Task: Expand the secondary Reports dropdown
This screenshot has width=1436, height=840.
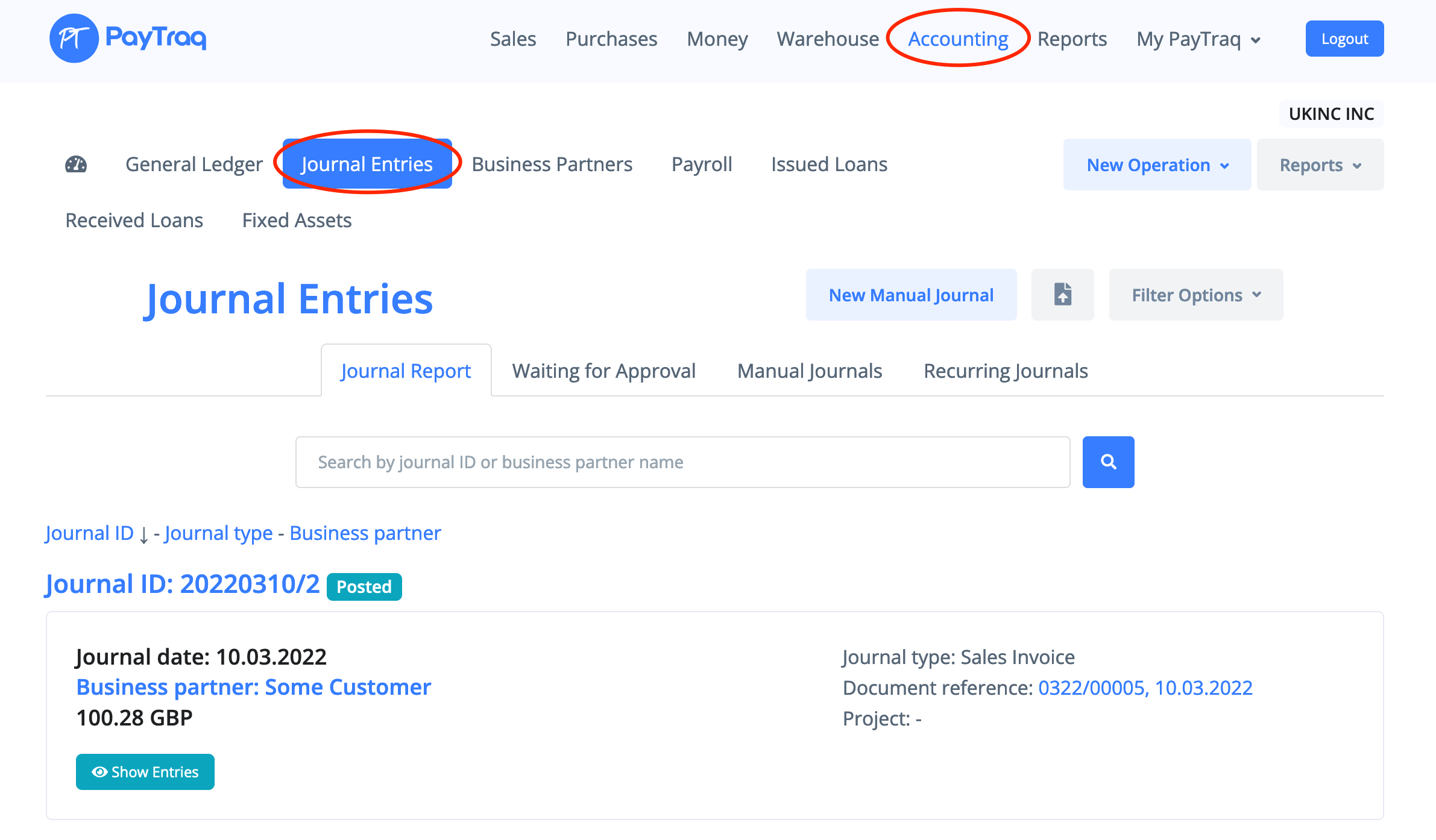Action: click(1320, 165)
